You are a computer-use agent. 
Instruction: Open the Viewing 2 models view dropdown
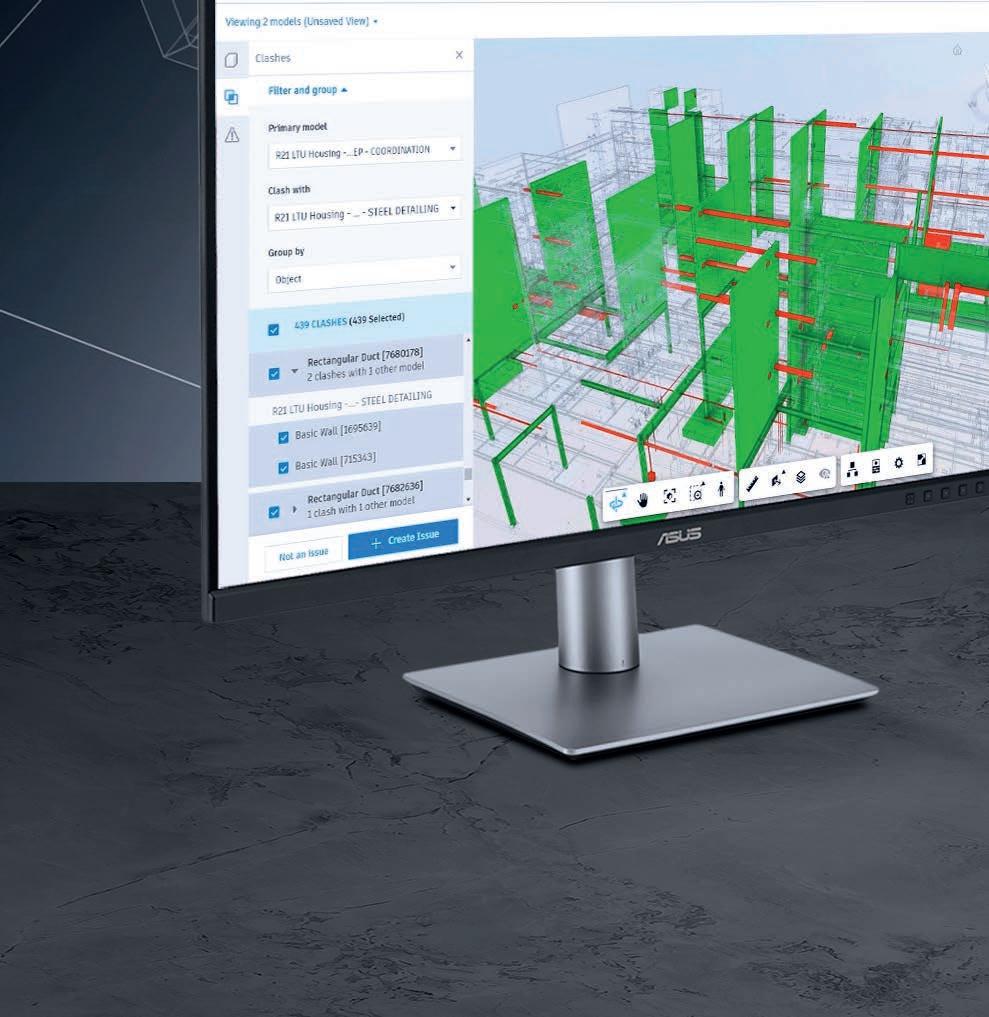301,21
